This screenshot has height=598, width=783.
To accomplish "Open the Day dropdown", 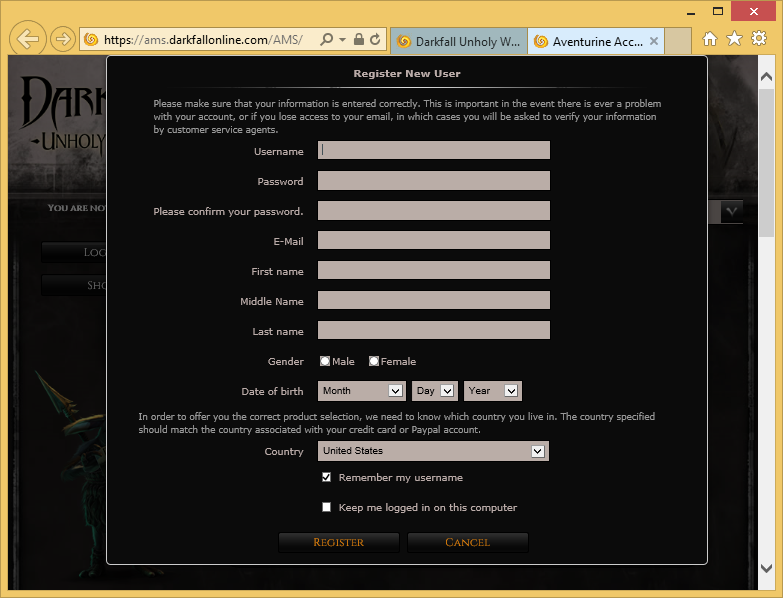I will (x=434, y=391).
